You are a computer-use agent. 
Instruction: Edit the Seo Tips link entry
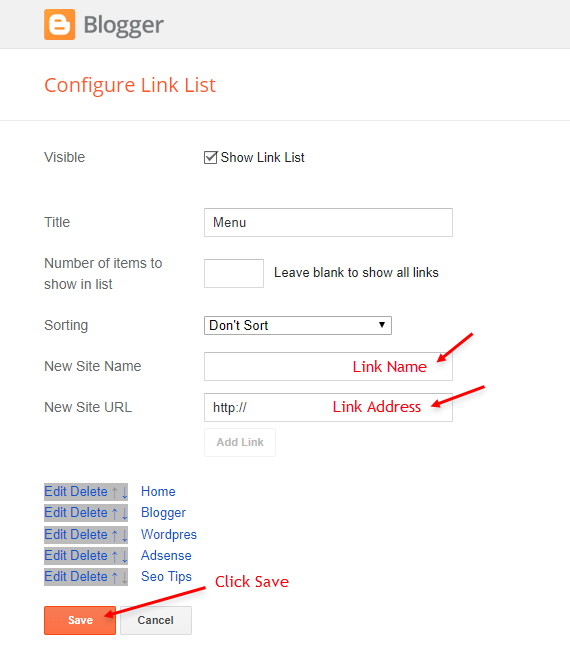pos(56,577)
